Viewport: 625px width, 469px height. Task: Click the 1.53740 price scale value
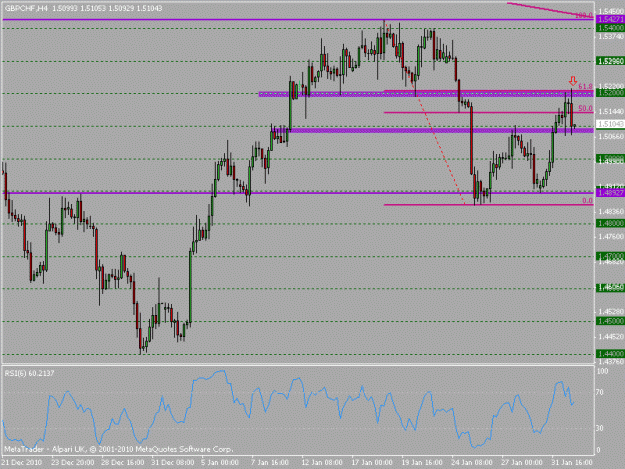pyautogui.click(x=611, y=37)
